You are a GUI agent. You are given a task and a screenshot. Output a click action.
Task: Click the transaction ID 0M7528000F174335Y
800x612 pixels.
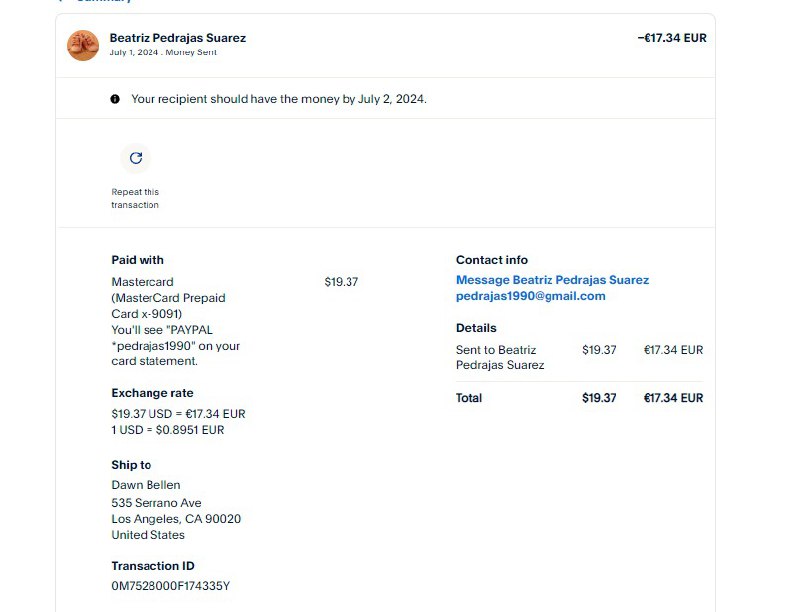point(170,586)
